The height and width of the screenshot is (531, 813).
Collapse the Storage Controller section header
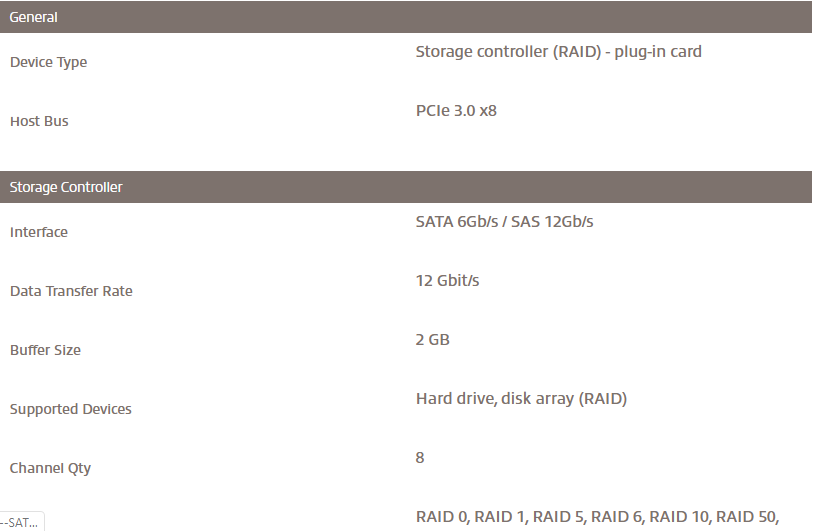pos(66,187)
